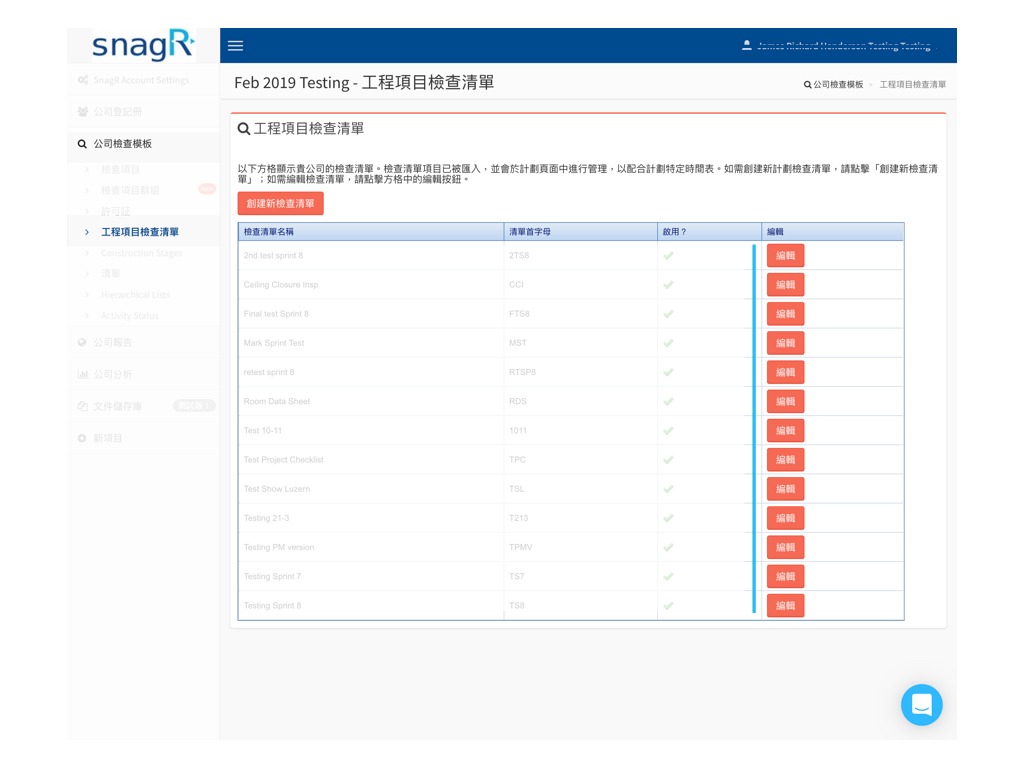
Task: Click the 新項目 plus icon
Action: click(x=82, y=438)
